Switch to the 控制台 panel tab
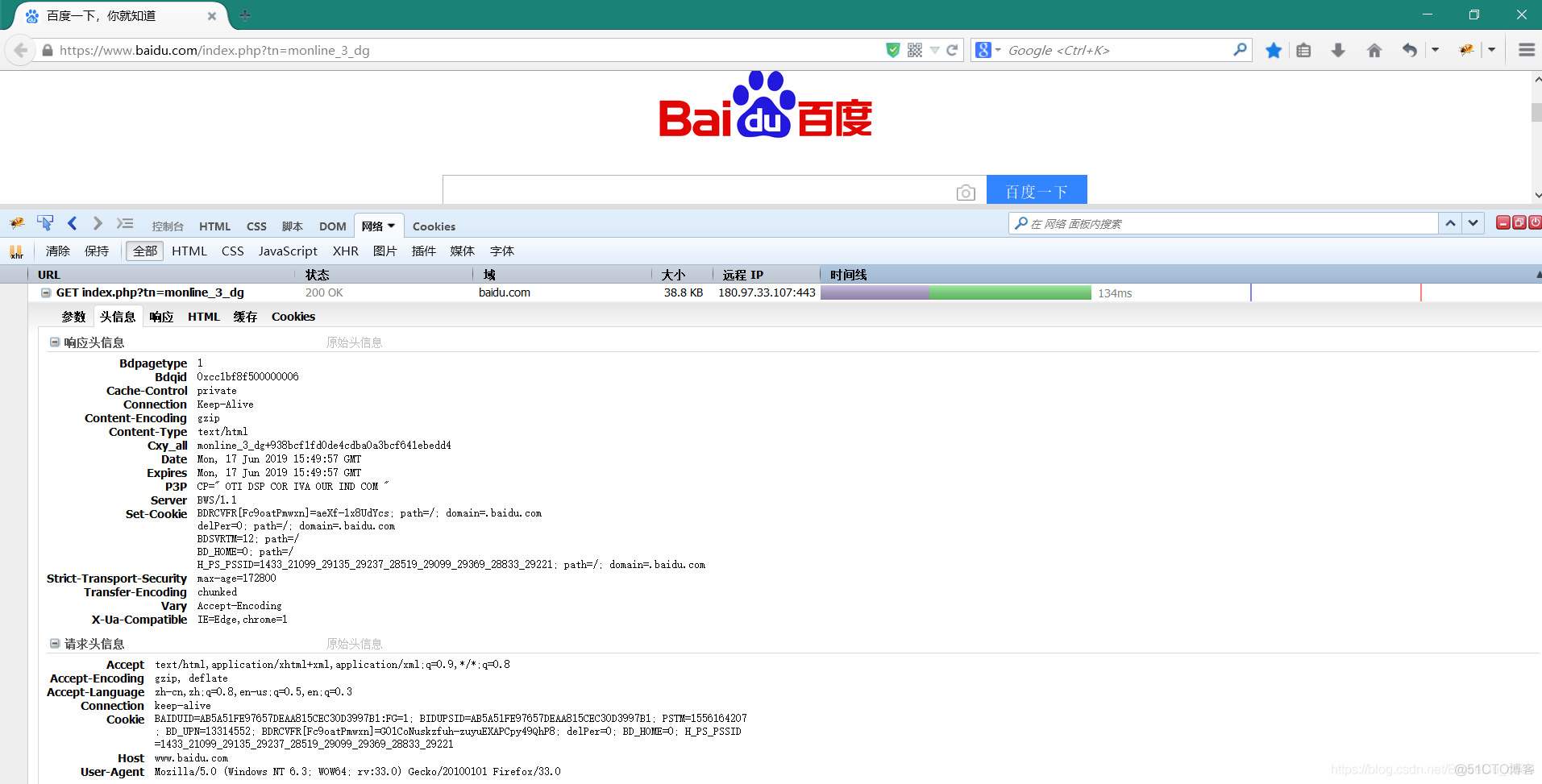This screenshot has width=1542, height=784. click(168, 226)
